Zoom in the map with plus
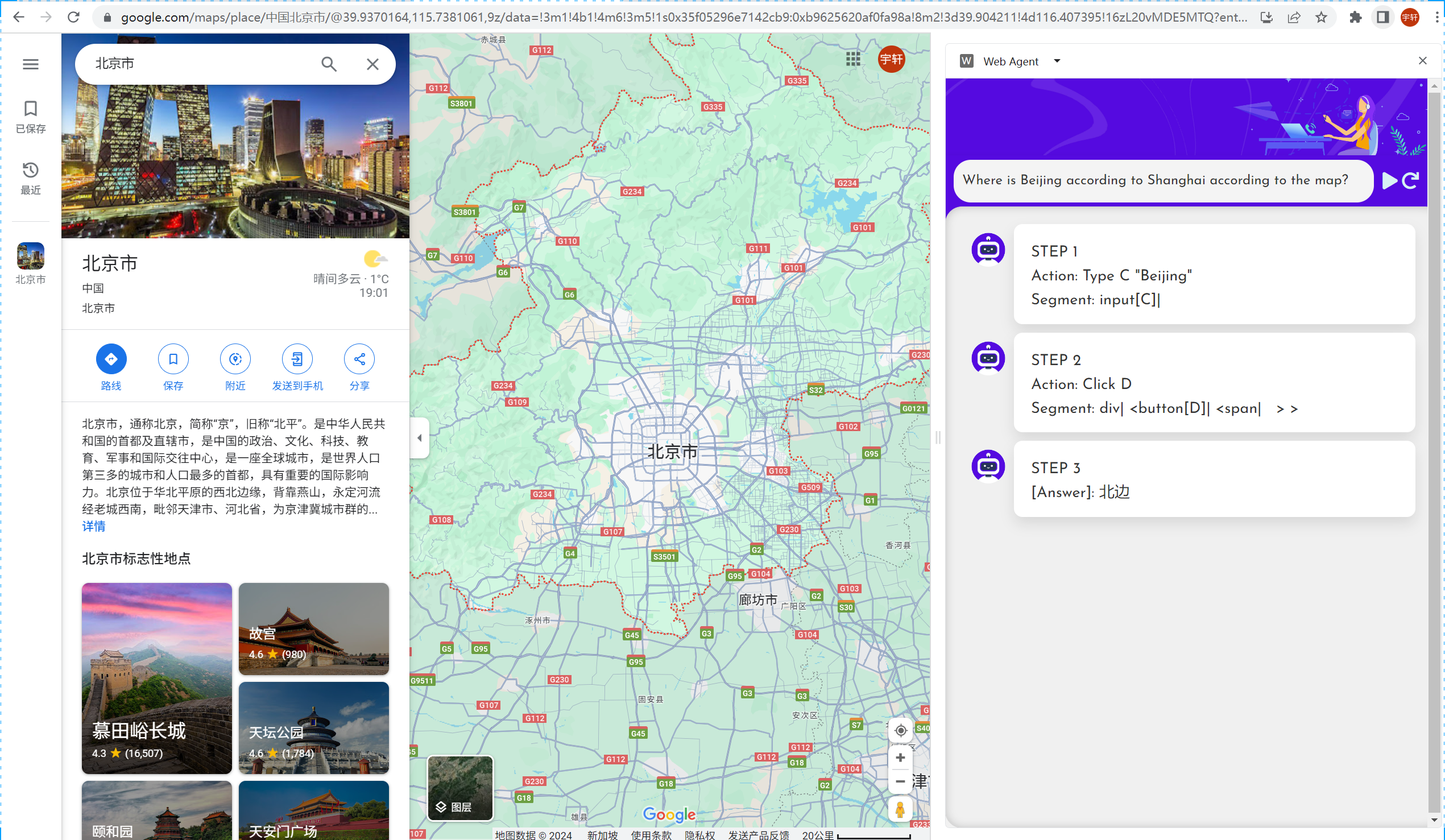Screen dimensions: 1445x840 click(x=900, y=758)
